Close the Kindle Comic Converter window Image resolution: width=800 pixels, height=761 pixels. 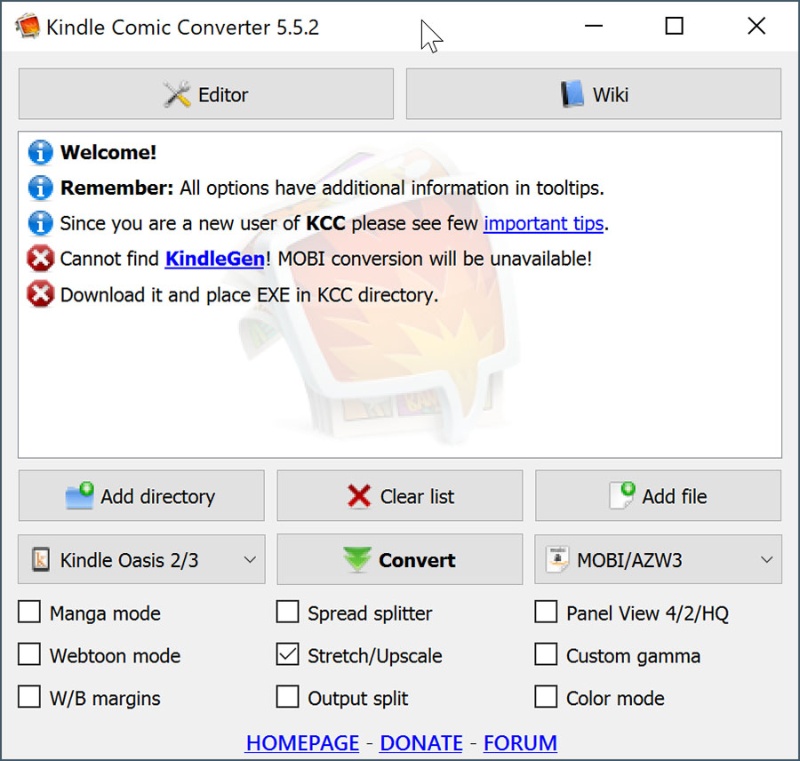[756, 26]
